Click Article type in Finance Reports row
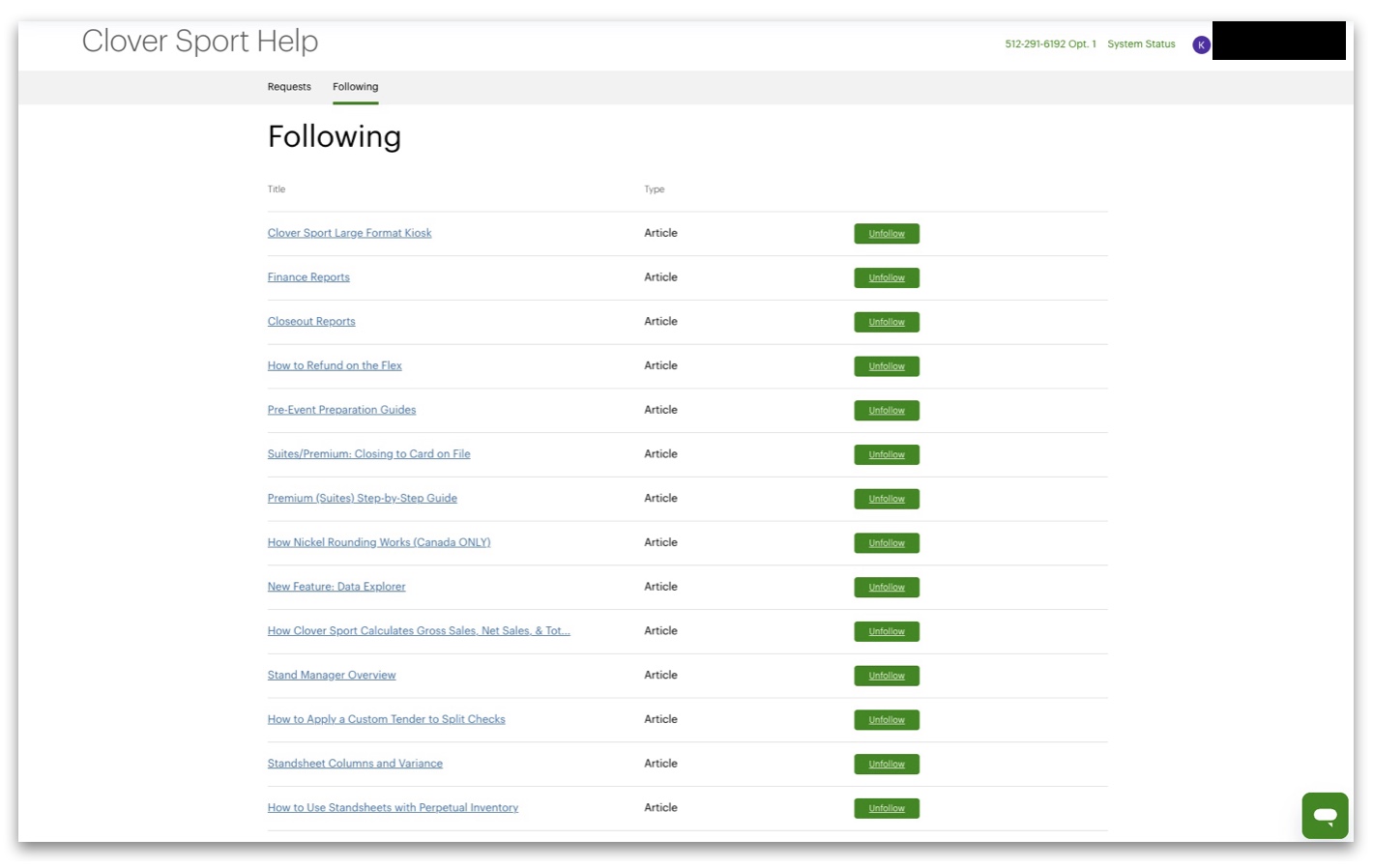The image size is (1373, 868). point(660,277)
